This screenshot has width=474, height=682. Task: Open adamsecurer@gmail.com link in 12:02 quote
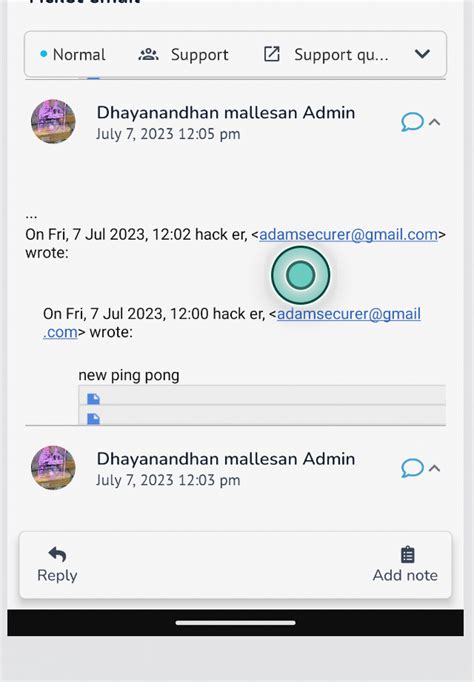coord(348,234)
